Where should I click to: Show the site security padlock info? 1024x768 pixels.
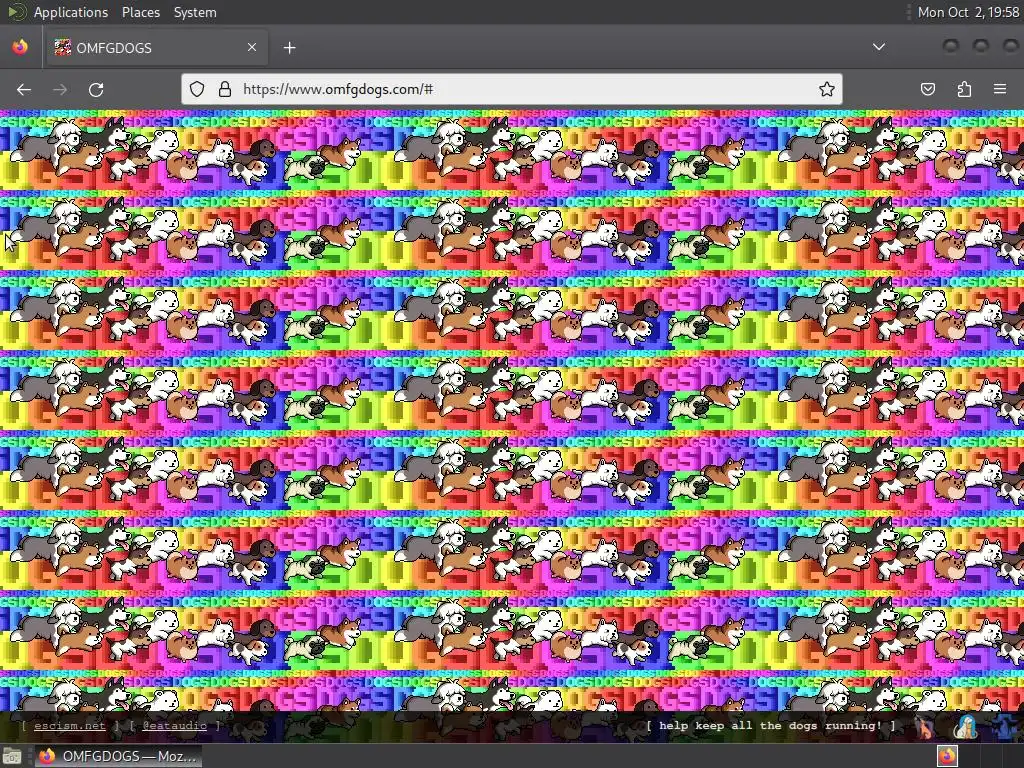point(225,89)
